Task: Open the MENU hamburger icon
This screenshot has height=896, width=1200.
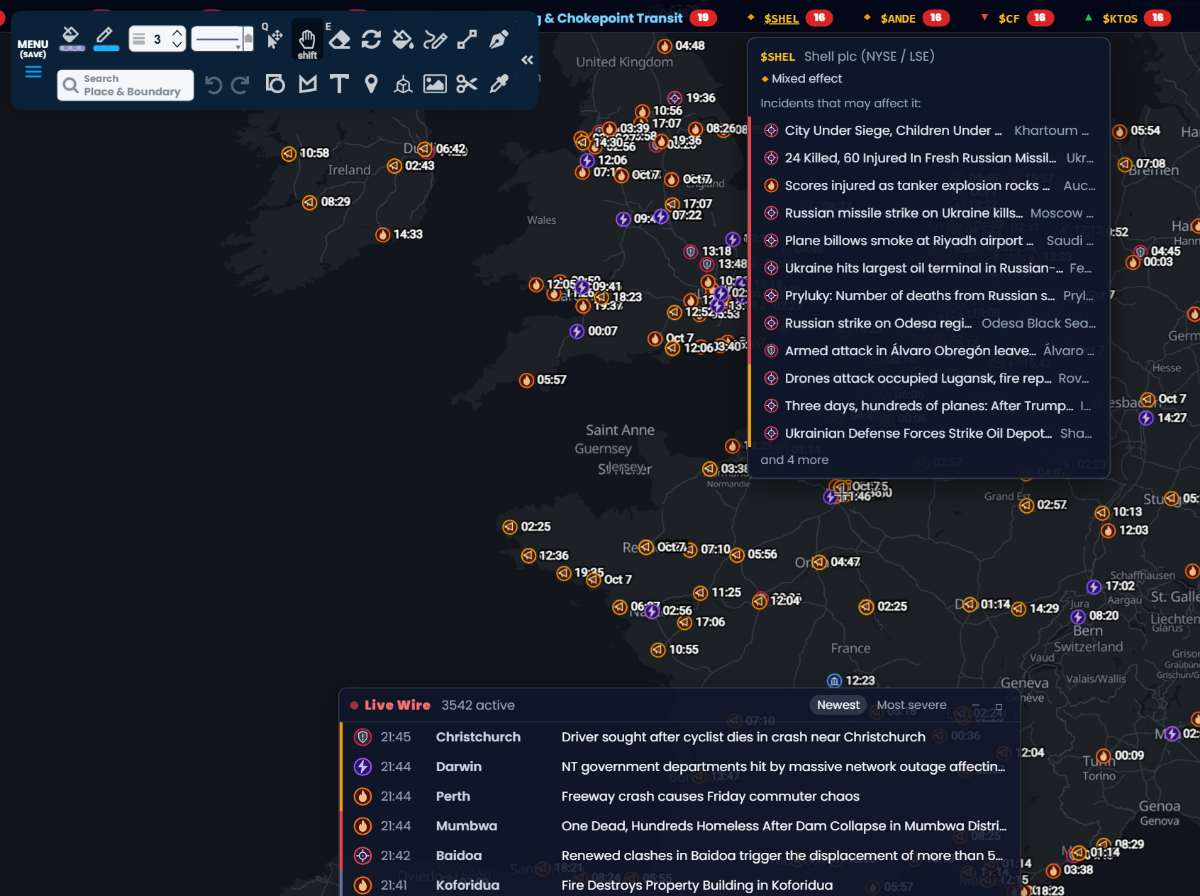Action: 33,71
